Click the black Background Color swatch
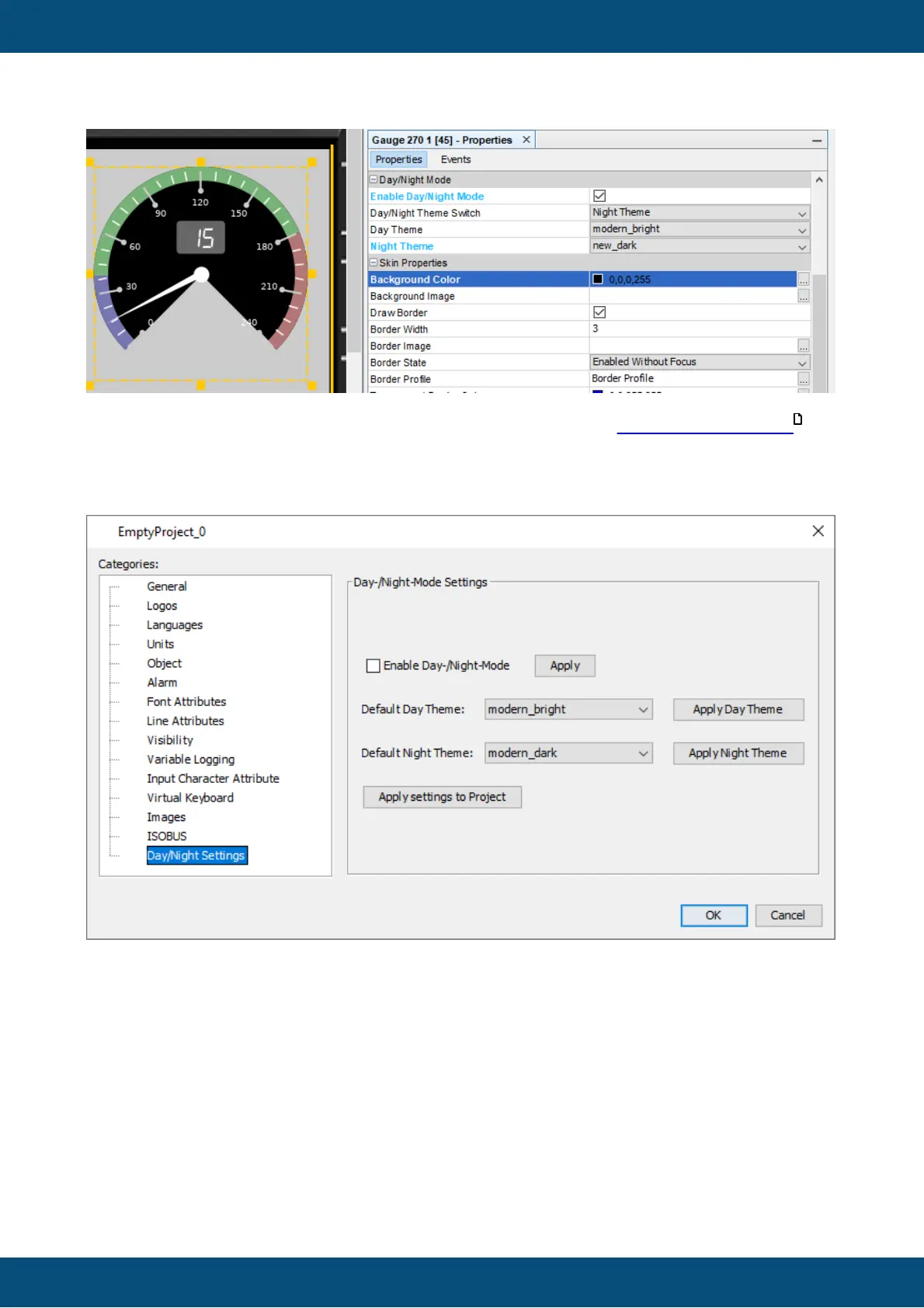924x1308 pixels. [598, 280]
